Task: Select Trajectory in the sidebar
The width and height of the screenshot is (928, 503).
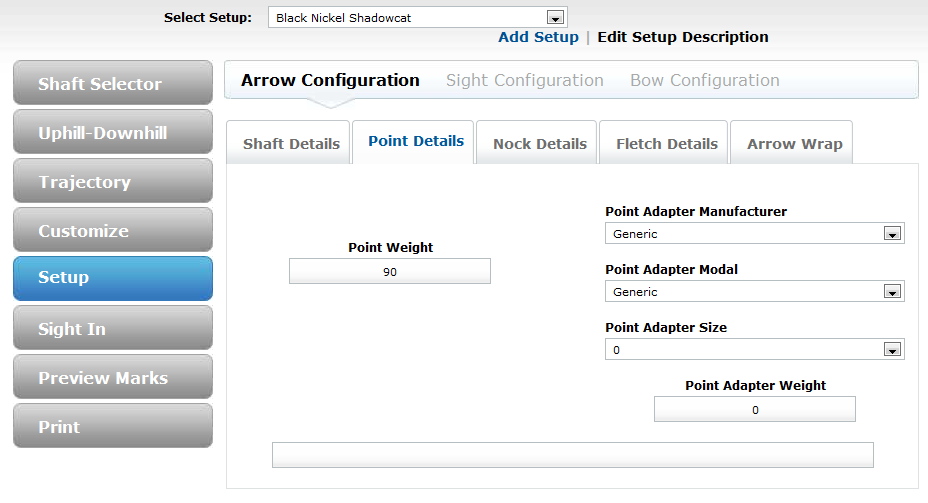Action: (113, 182)
